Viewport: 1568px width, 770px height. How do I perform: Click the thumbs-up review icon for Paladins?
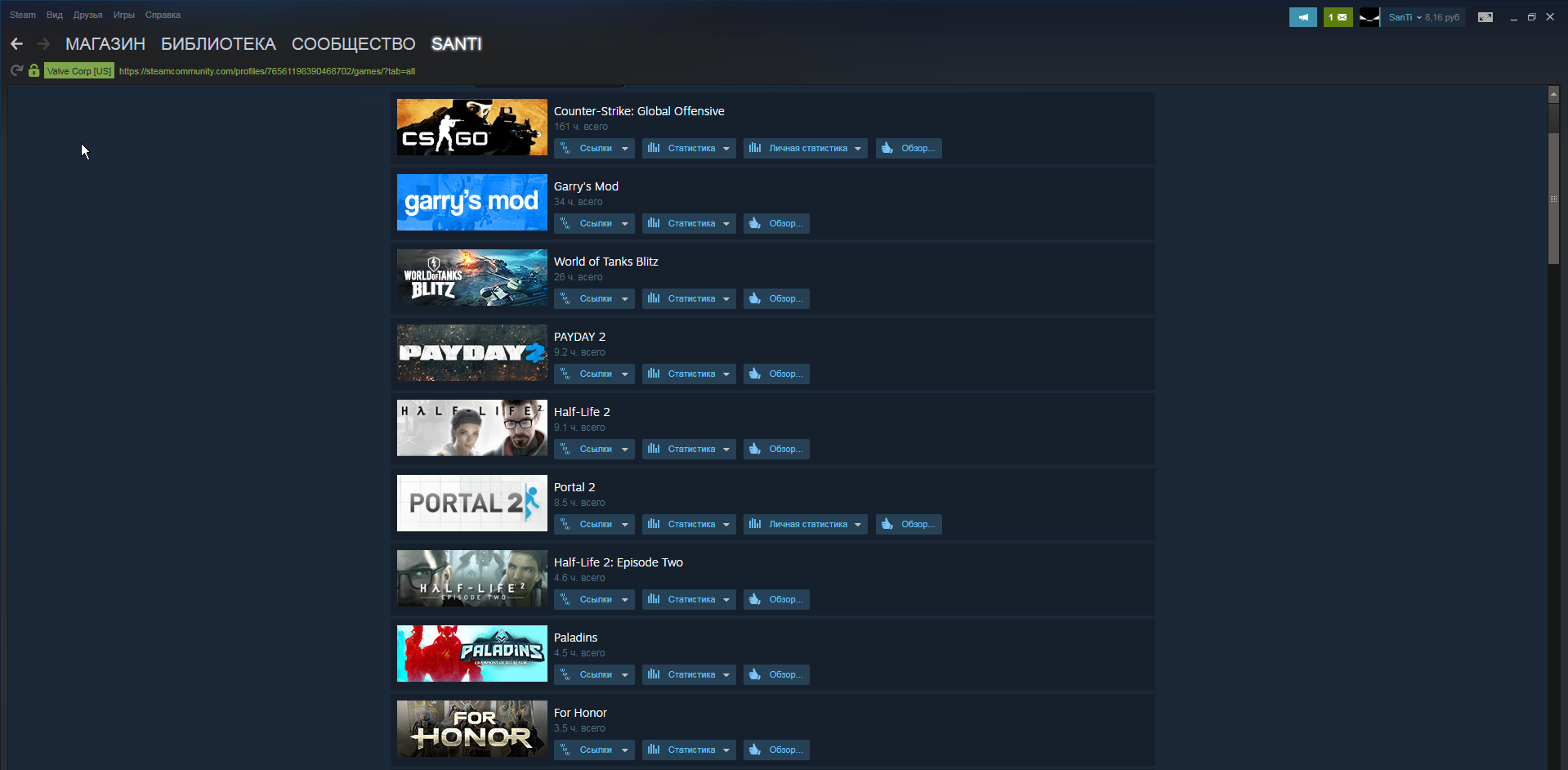[755, 674]
